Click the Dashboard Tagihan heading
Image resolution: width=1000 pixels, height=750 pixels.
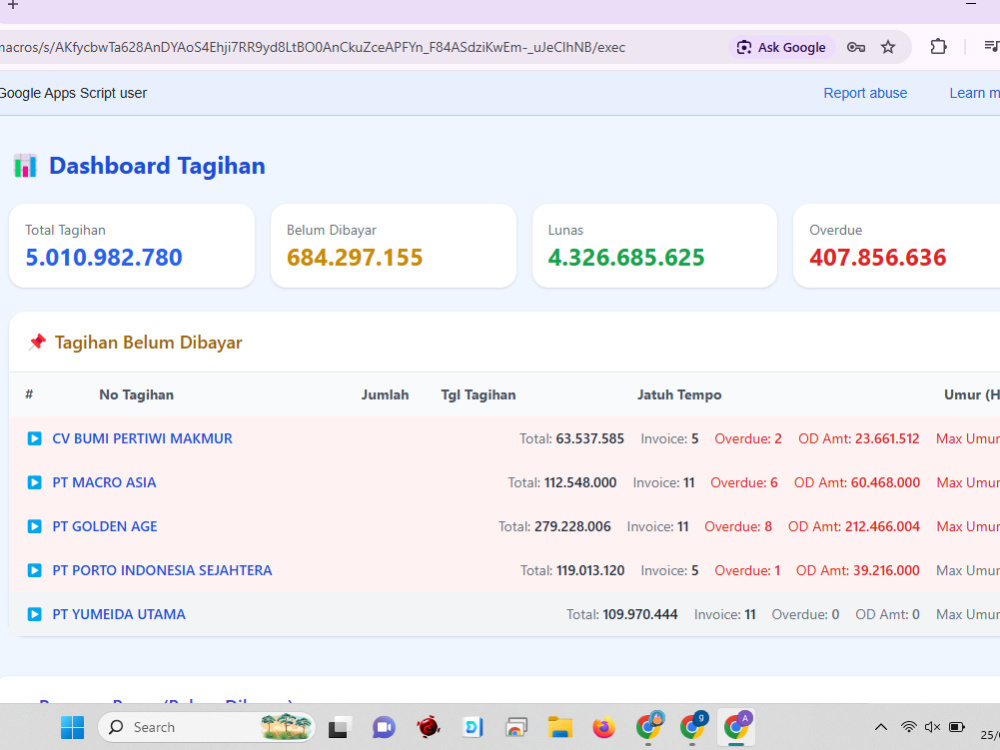157,166
